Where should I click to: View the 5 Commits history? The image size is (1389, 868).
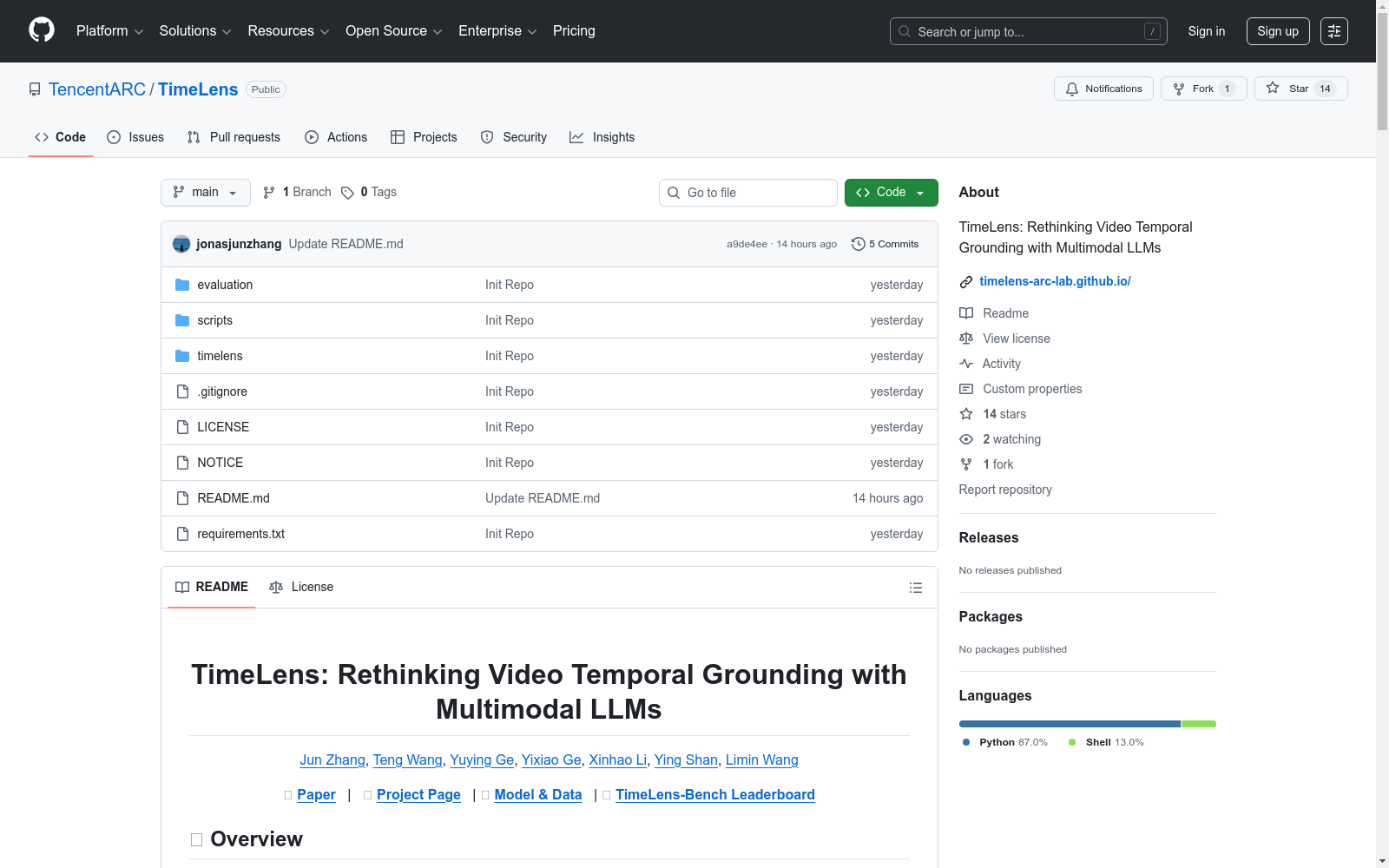pos(885,244)
